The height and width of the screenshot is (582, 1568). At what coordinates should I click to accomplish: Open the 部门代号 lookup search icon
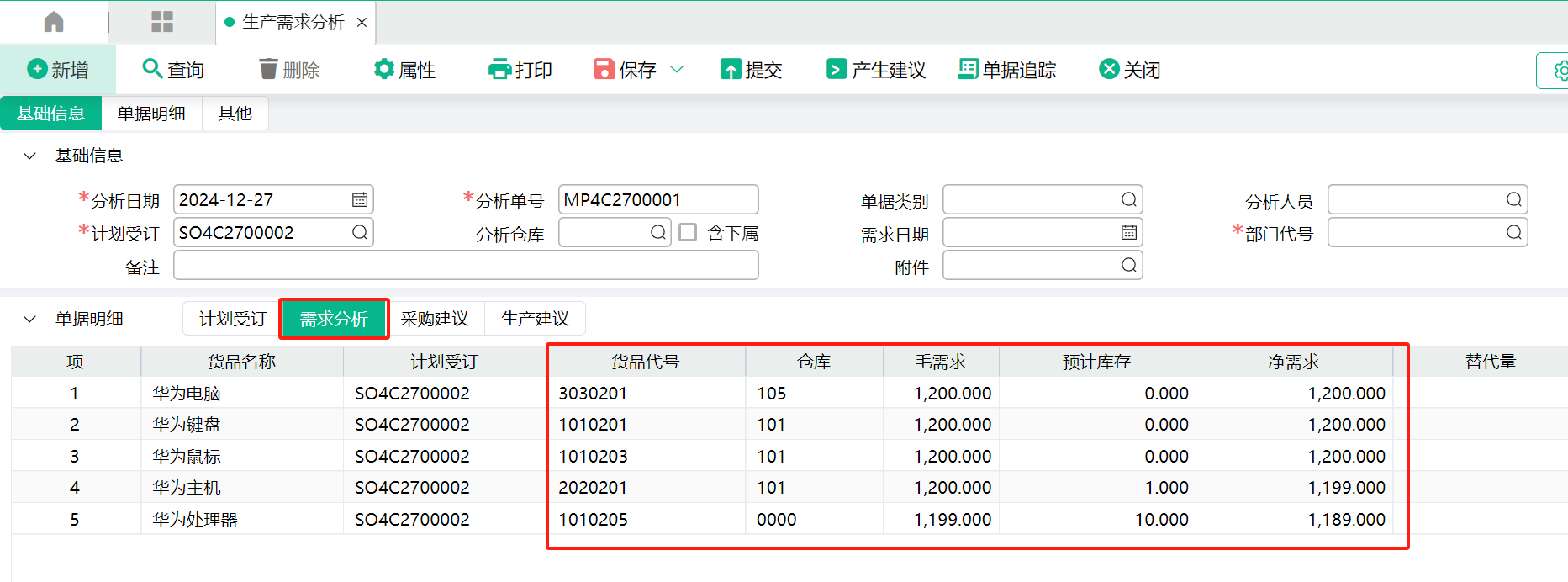(x=1514, y=232)
